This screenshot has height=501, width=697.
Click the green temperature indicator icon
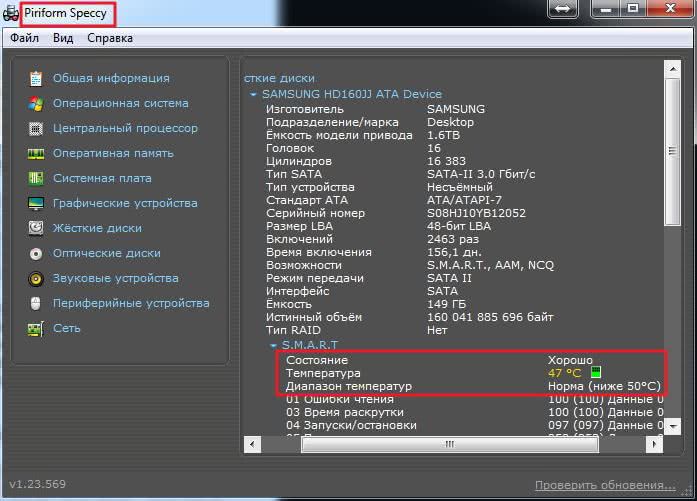(x=596, y=372)
